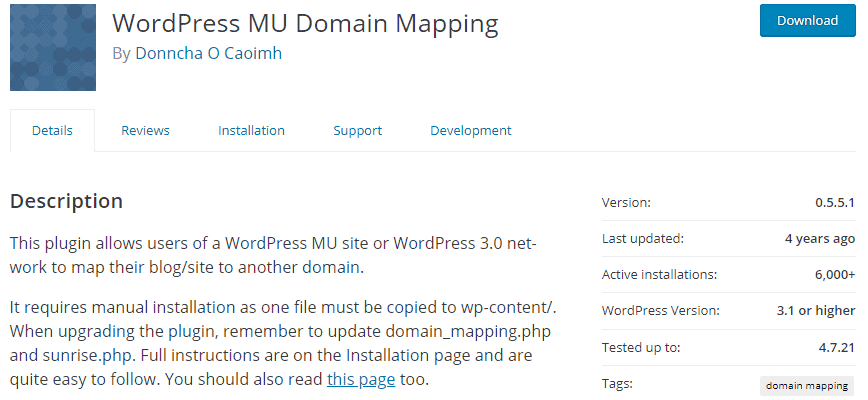Click "4 years ago" last updated value
This screenshot has height=400, width=868.
820,238
